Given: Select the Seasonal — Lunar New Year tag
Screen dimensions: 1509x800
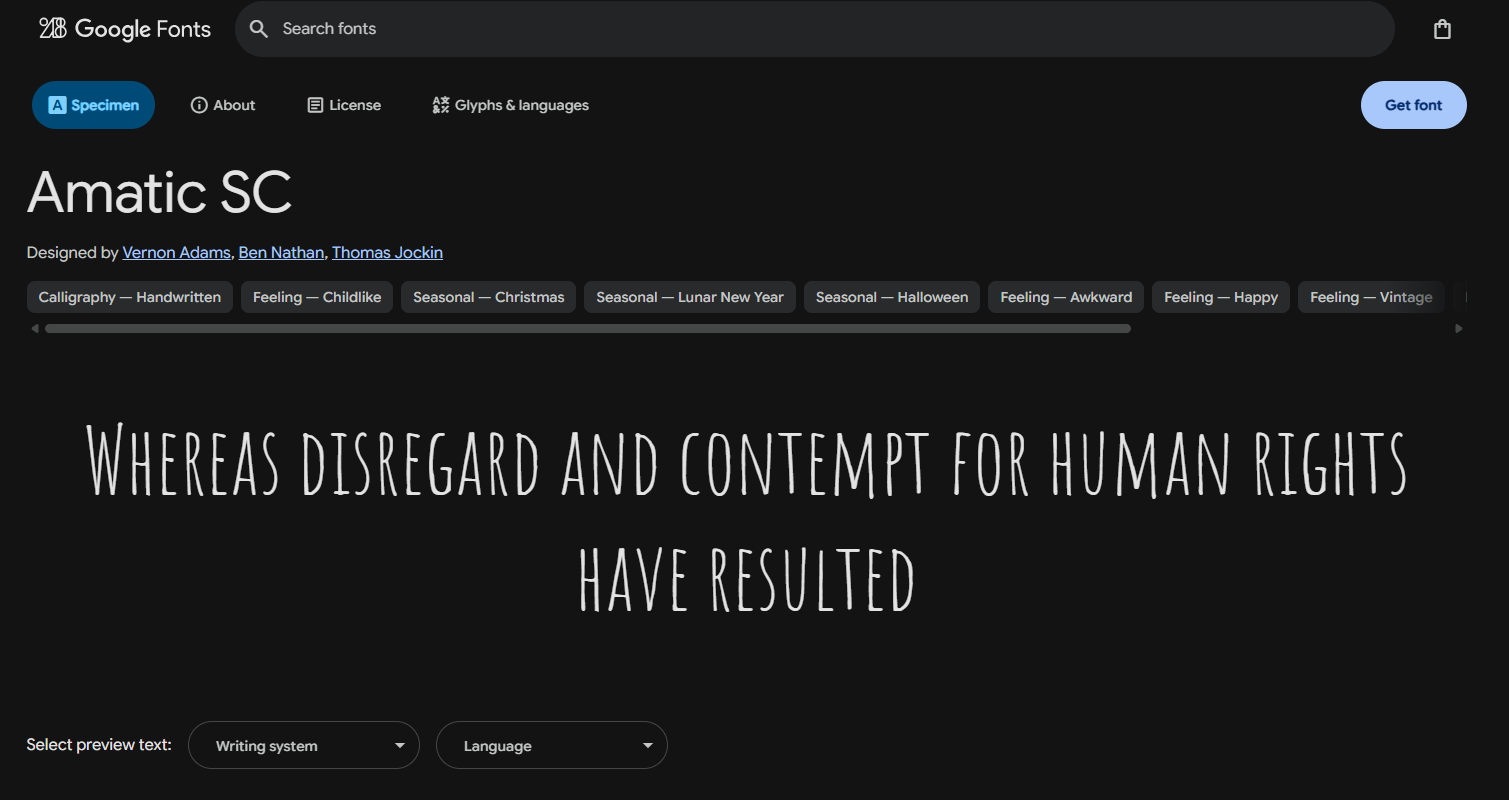Looking at the screenshot, I should [690, 297].
